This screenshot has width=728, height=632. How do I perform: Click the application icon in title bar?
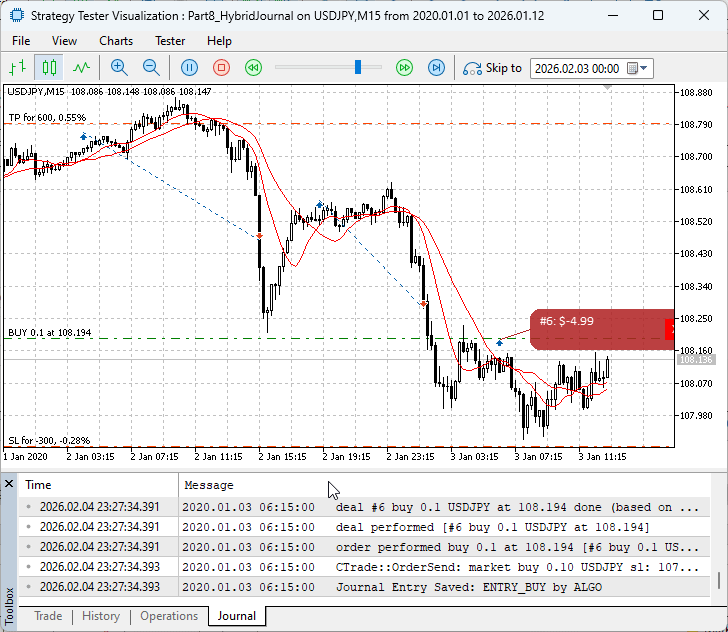tap(16, 15)
